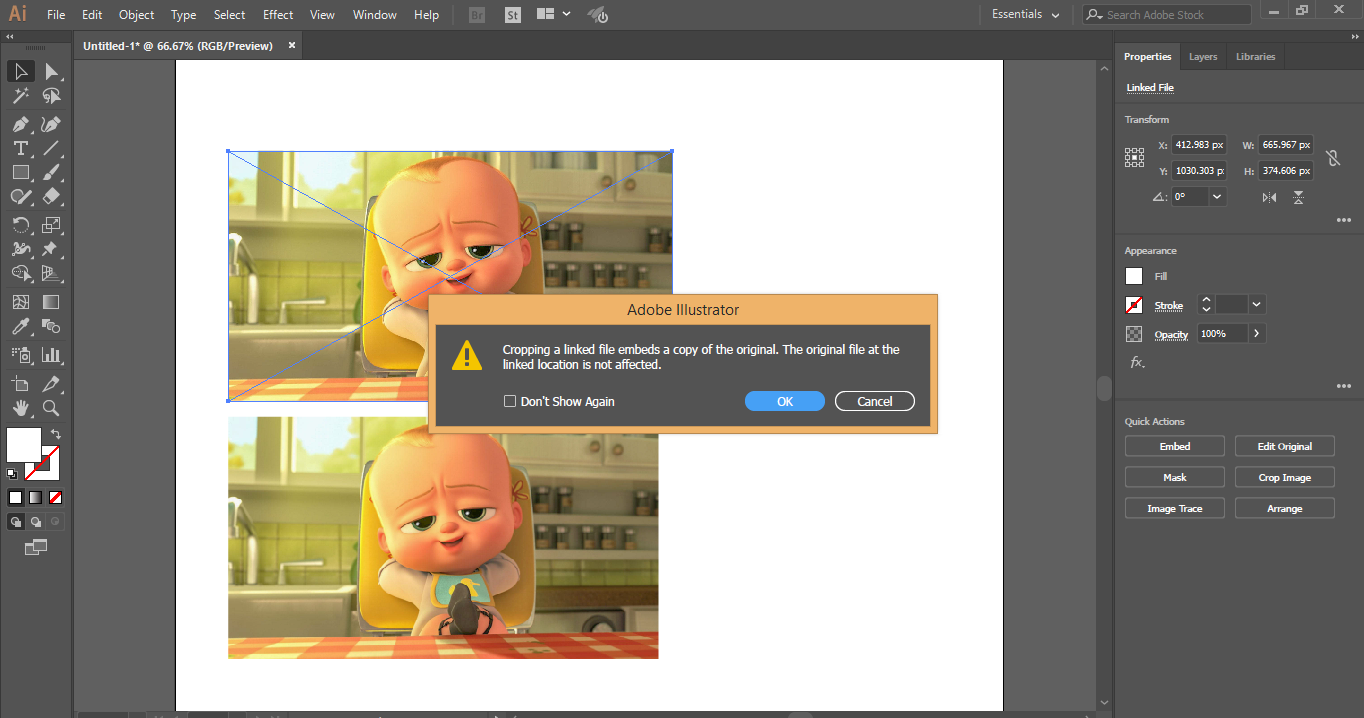1364x718 pixels.
Task: Confirm cropping by clicking OK
Action: pos(784,400)
